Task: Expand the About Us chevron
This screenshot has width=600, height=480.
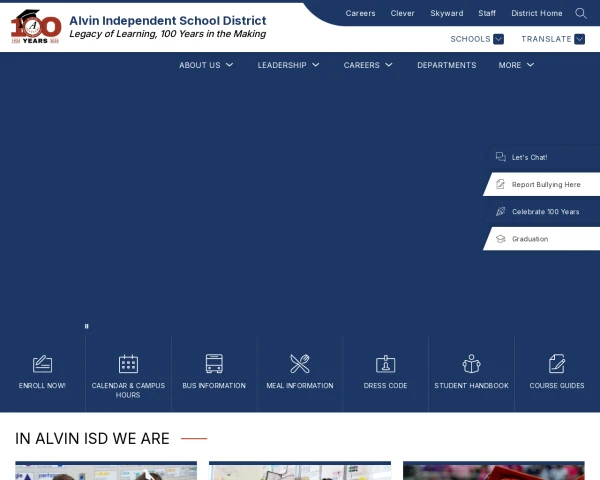Action: pos(229,65)
